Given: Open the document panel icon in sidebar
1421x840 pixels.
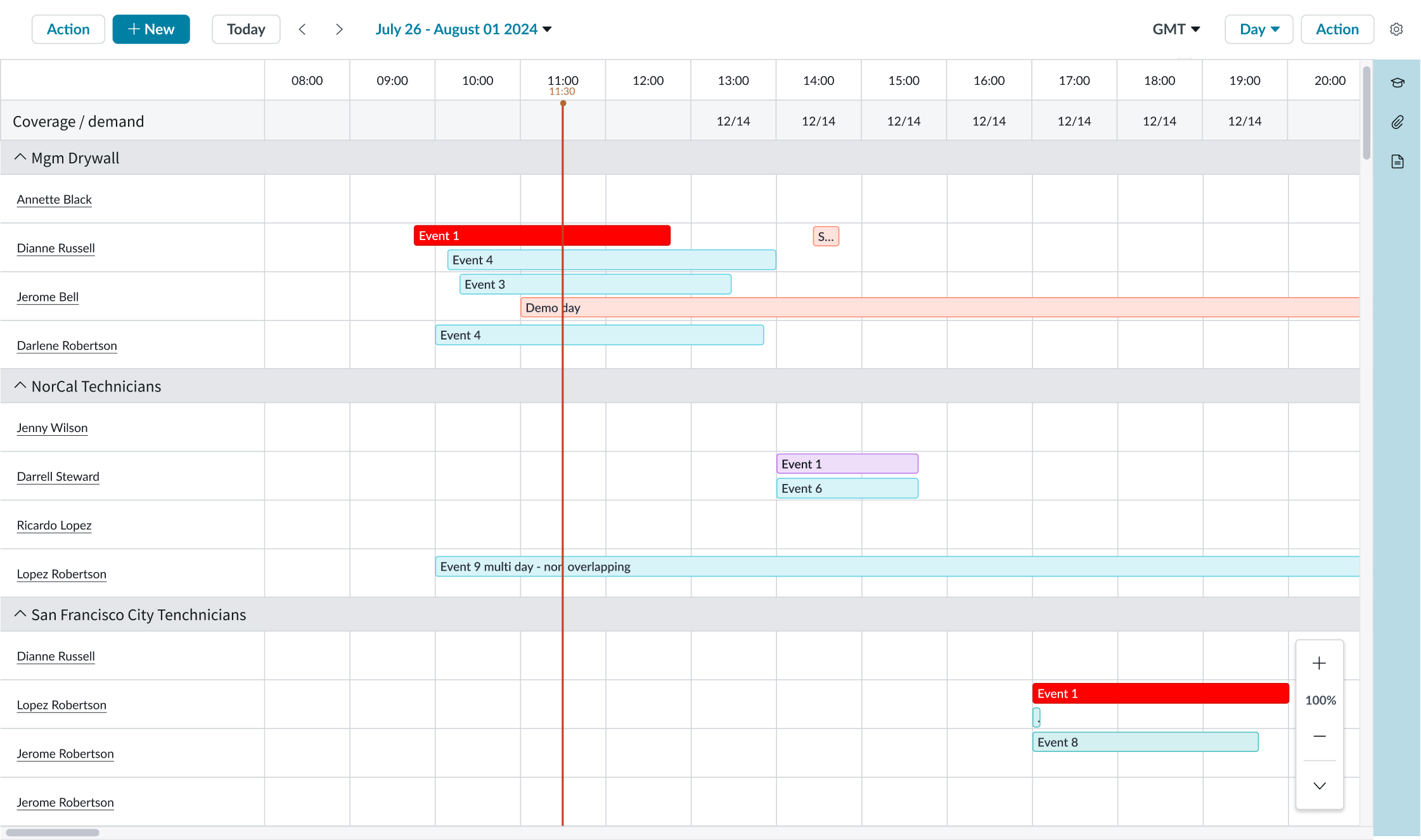Looking at the screenshot, I should tap(1398, 162).
